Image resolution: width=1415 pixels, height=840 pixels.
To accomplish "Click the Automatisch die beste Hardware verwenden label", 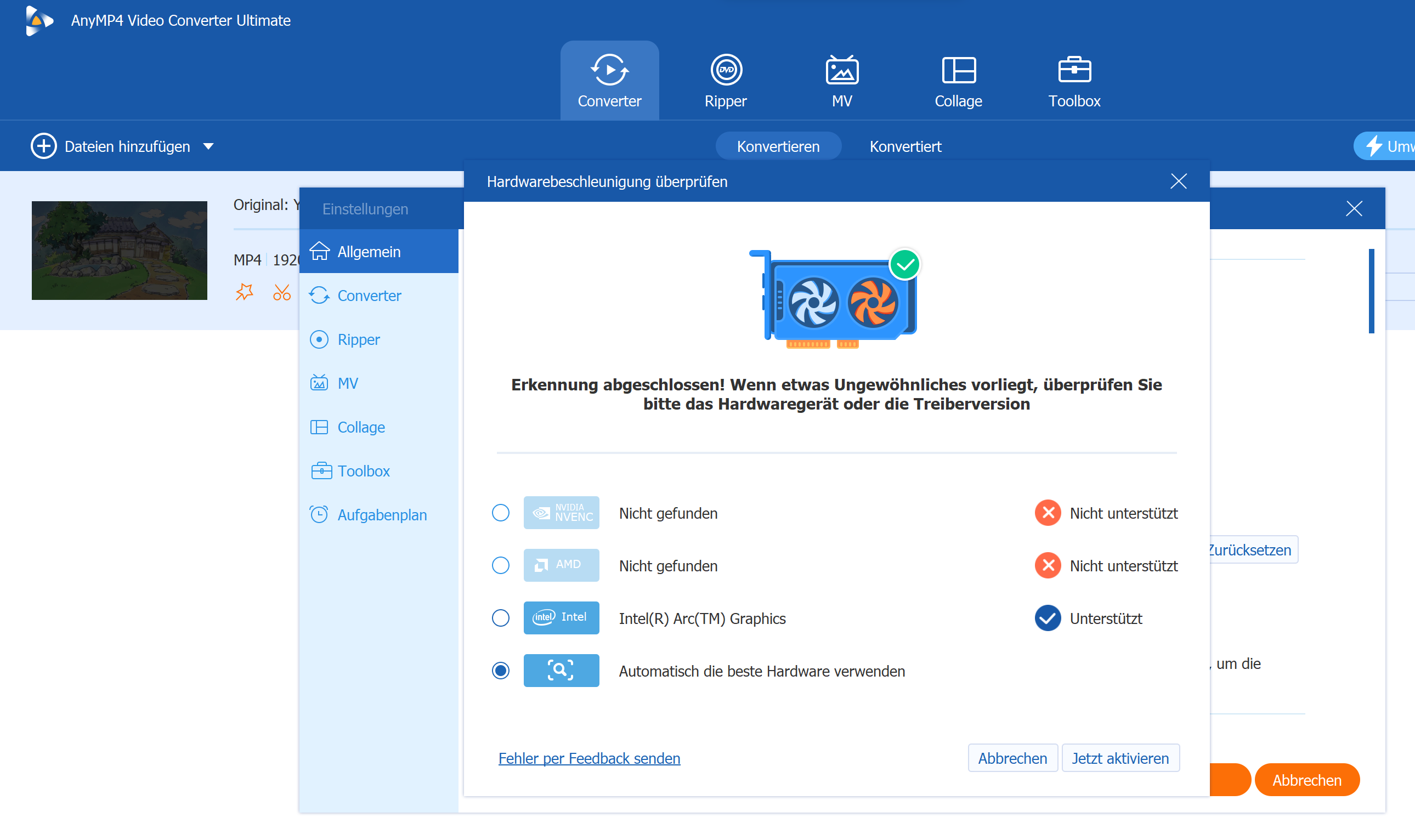I will 762,671.
